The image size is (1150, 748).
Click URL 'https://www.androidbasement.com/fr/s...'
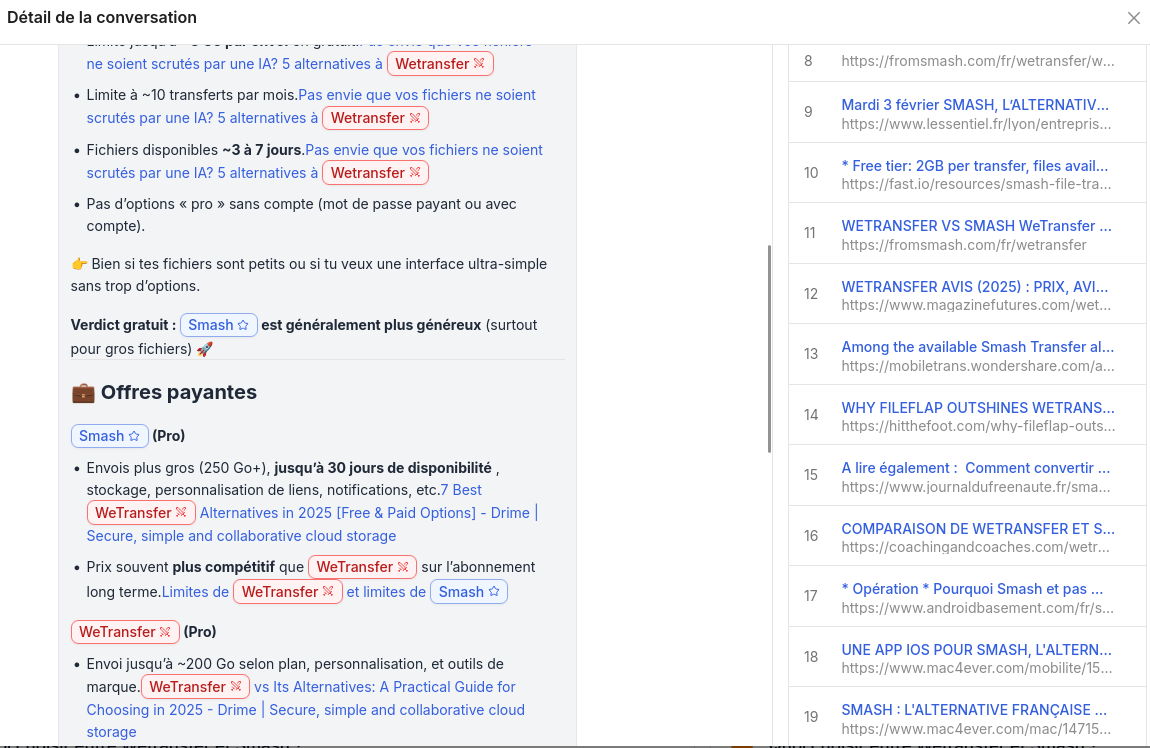click(978, 608)
